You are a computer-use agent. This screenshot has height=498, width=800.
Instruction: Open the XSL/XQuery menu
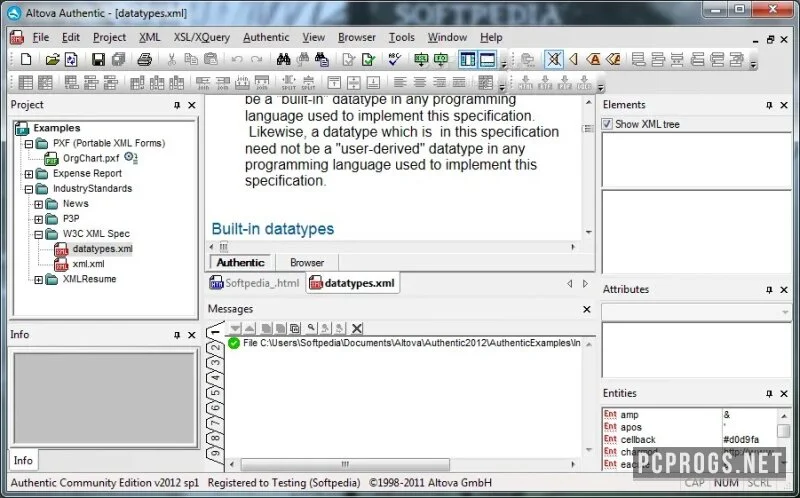point(202,37)
